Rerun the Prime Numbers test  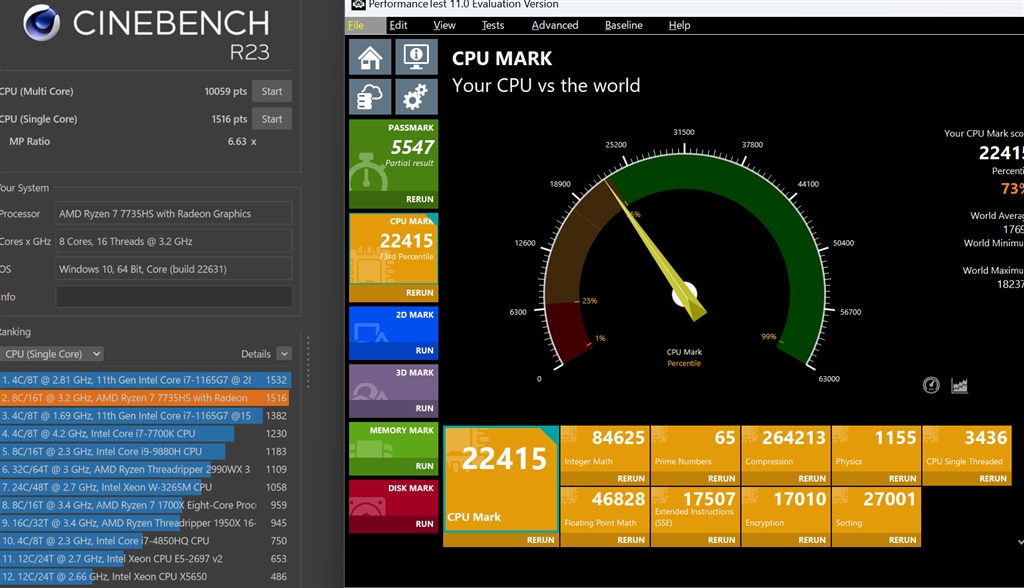coord(721,478)
